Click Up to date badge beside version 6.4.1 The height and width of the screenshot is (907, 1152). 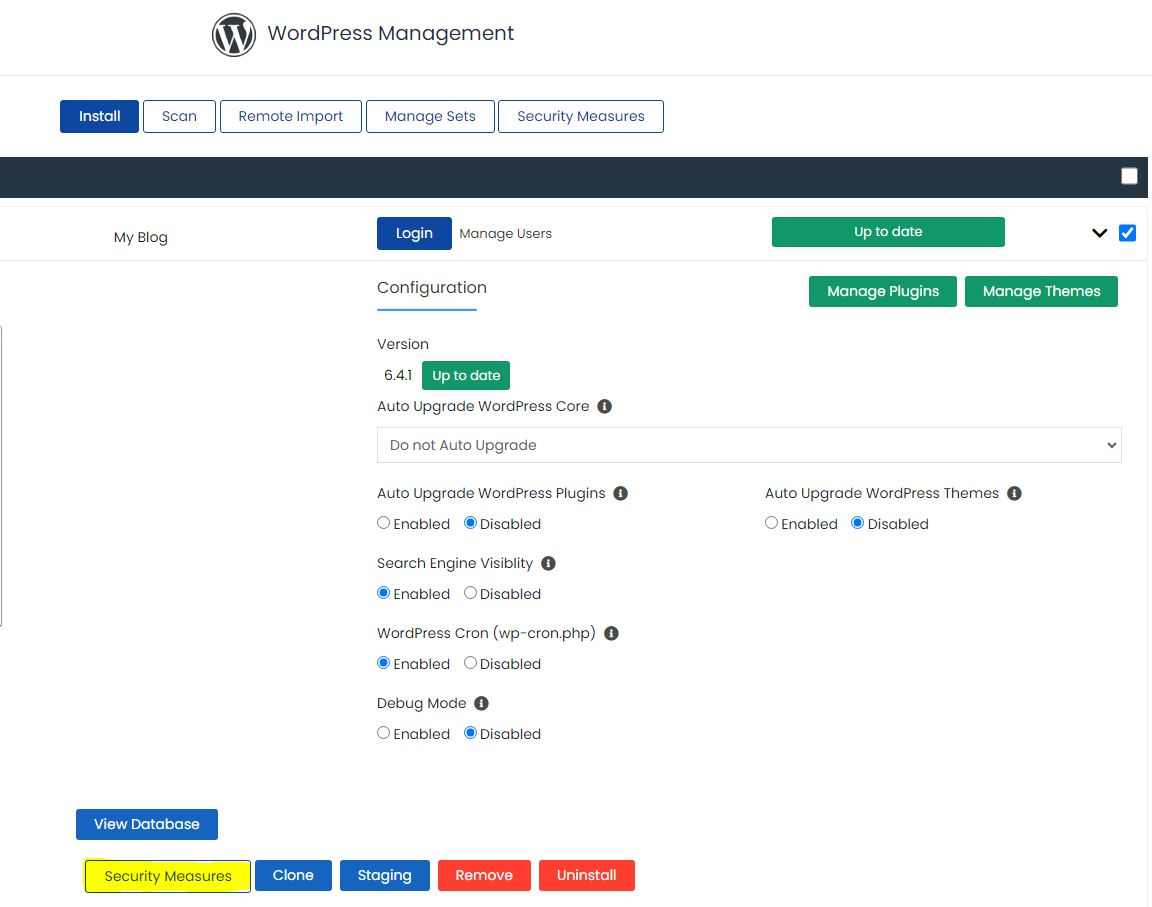point(466,375)
